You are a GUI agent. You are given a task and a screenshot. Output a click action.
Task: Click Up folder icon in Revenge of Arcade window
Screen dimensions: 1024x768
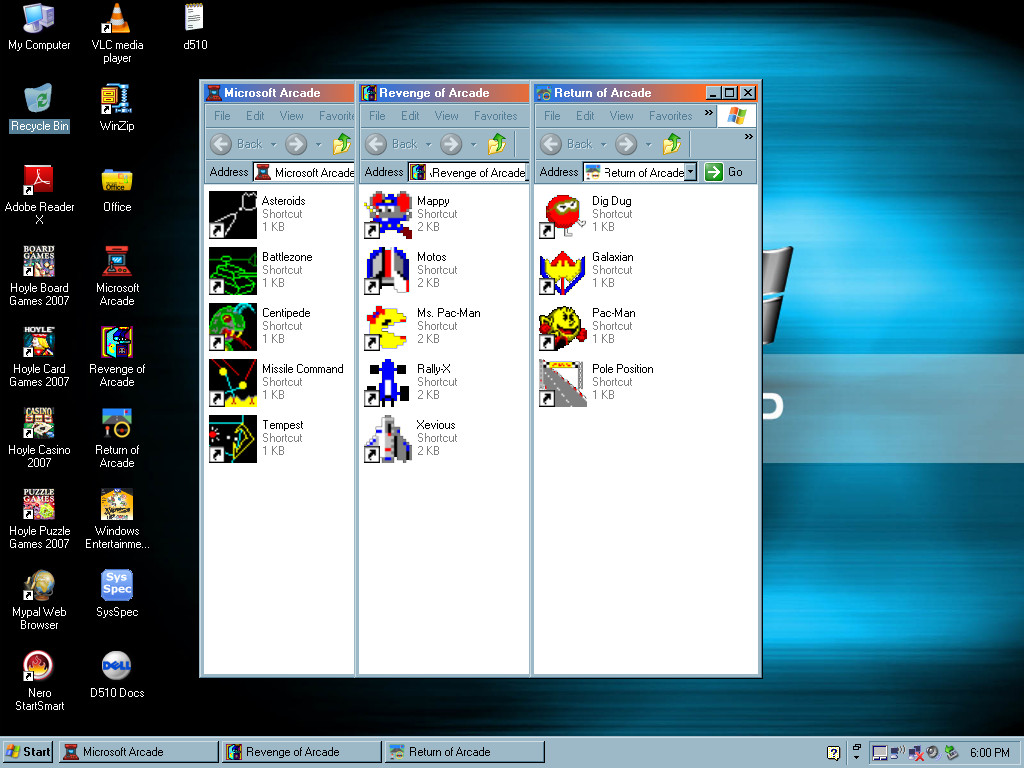point(497,144)
